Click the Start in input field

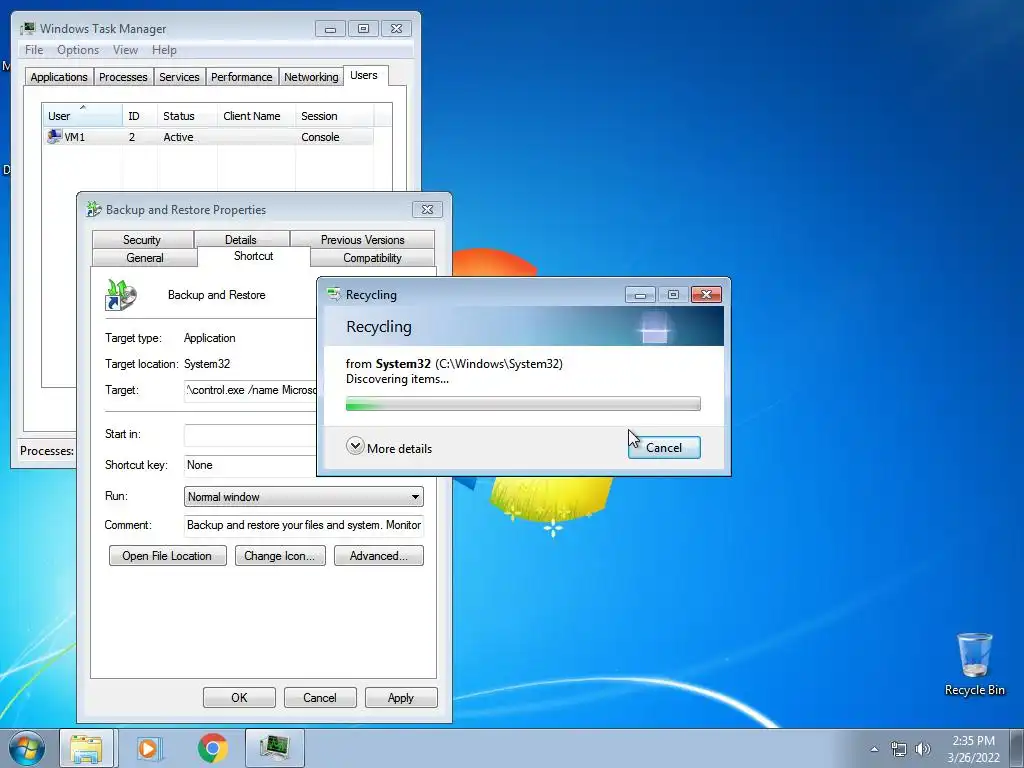251,435
